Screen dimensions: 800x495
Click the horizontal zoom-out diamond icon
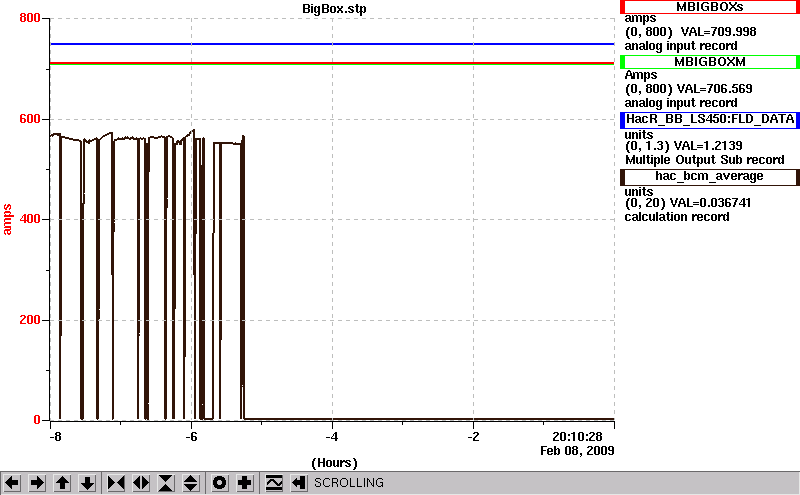[x=141, y=483]
